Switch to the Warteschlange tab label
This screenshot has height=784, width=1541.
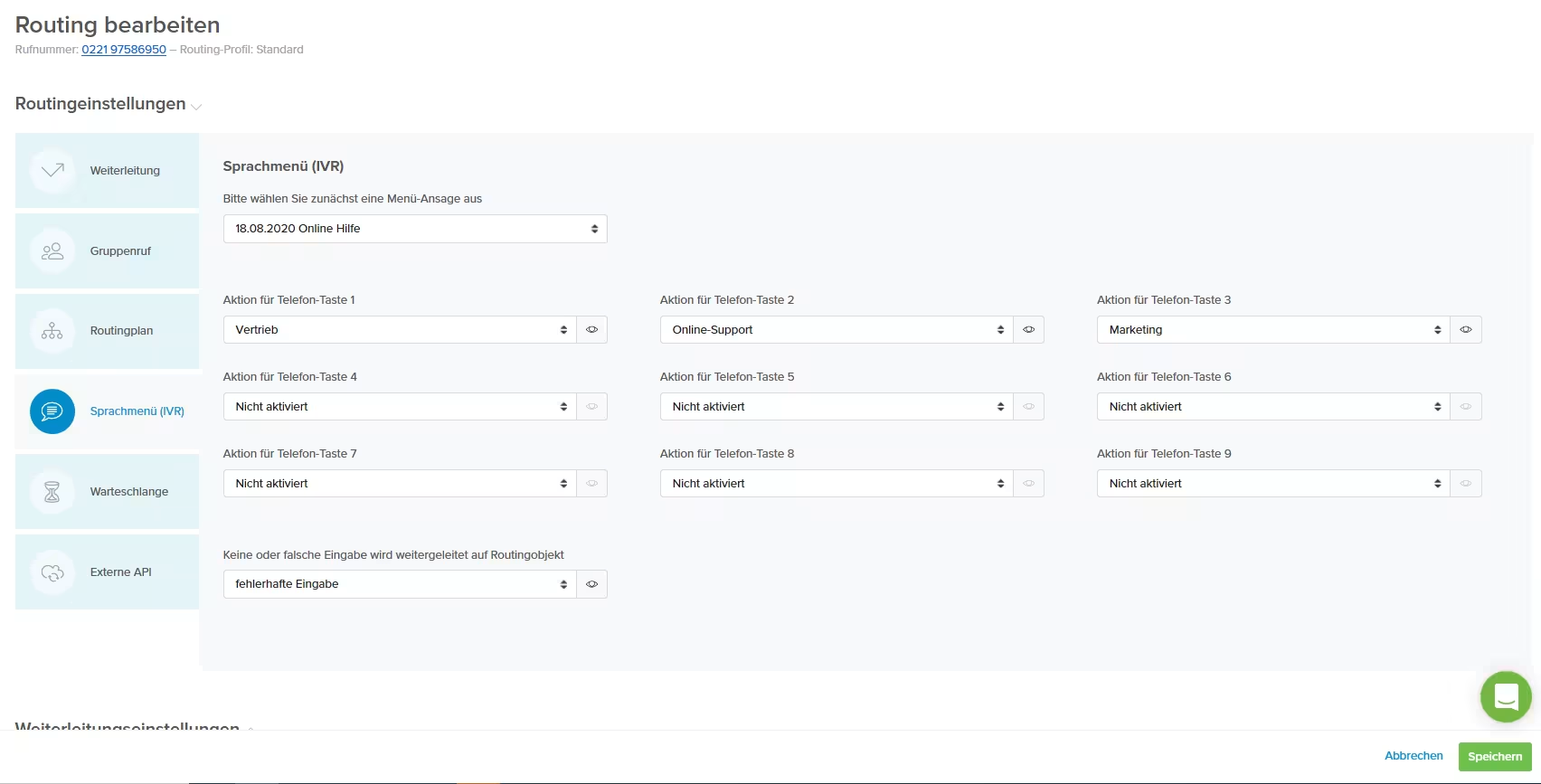129,492
